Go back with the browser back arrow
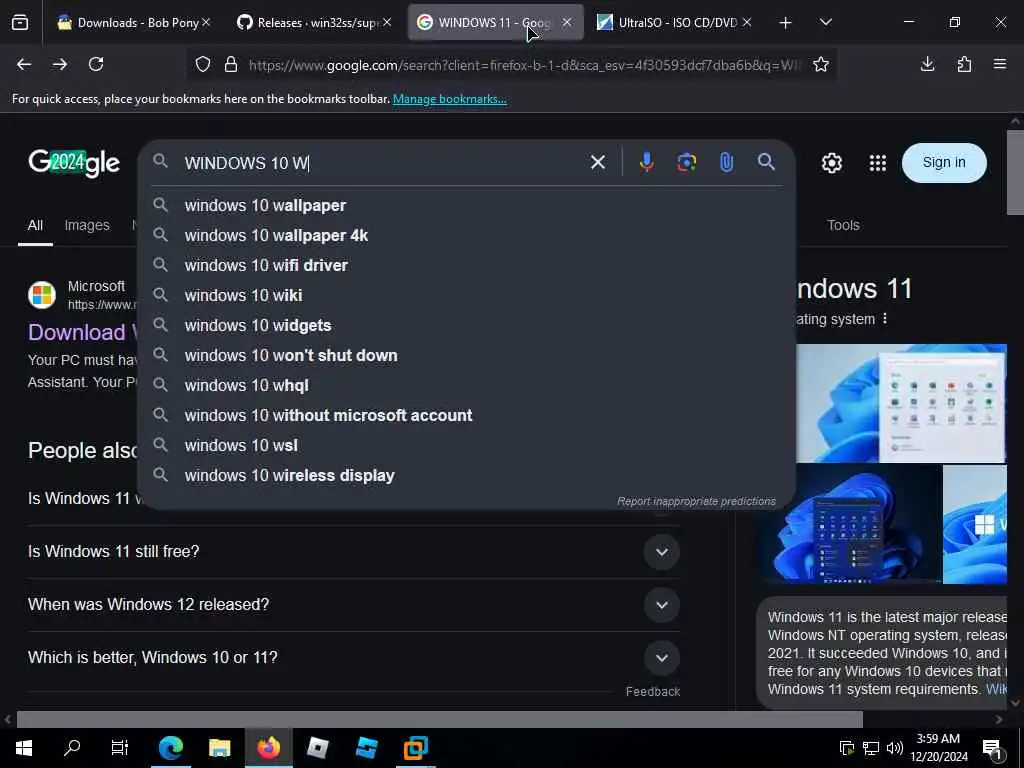This screenshot has width=1024, height=768. (x=24, y=64)
